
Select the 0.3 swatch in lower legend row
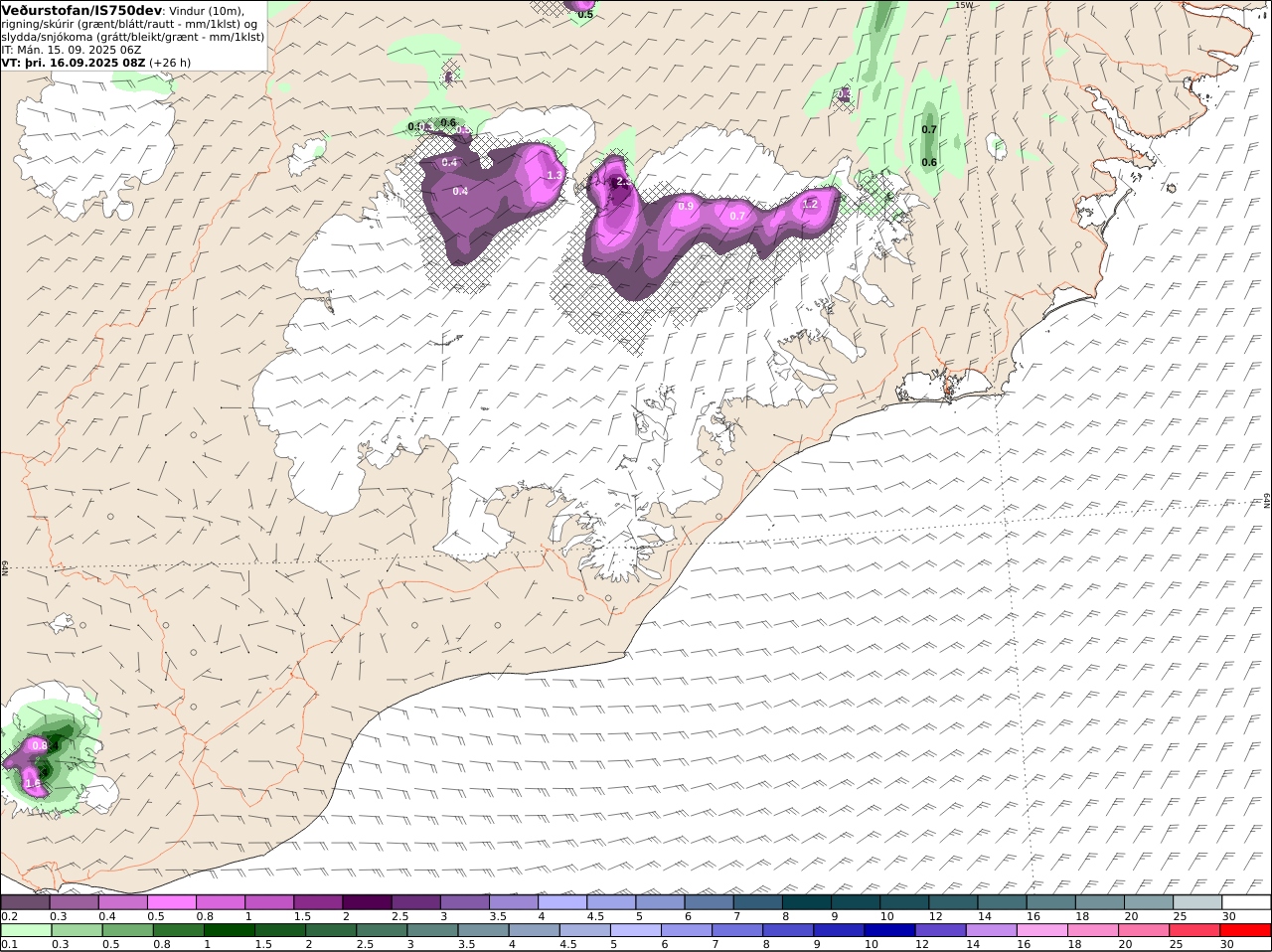pyautogui.click(x=77, y=931)
